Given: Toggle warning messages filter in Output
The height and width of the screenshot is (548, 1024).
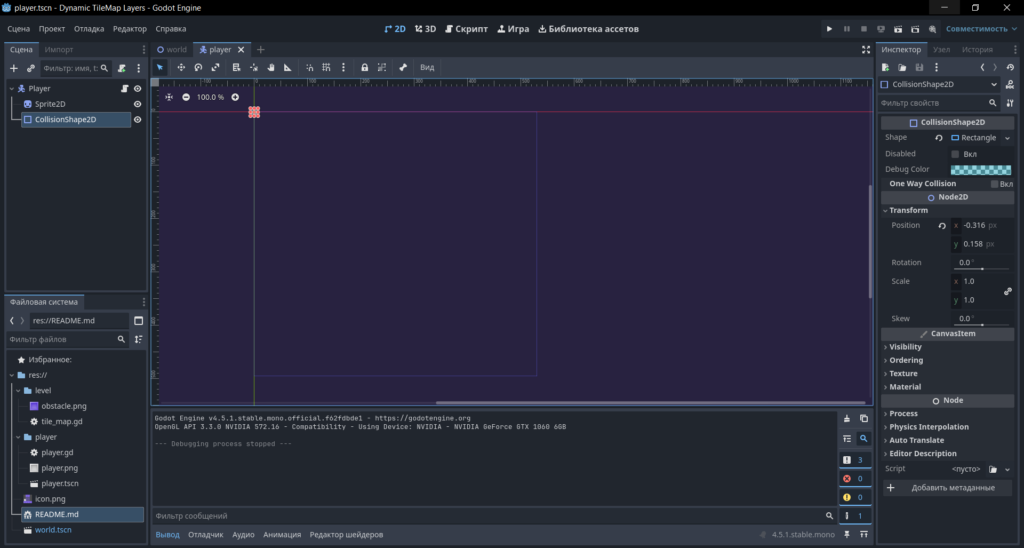Looking at the screenshot, I should click(x=855, y=497).
